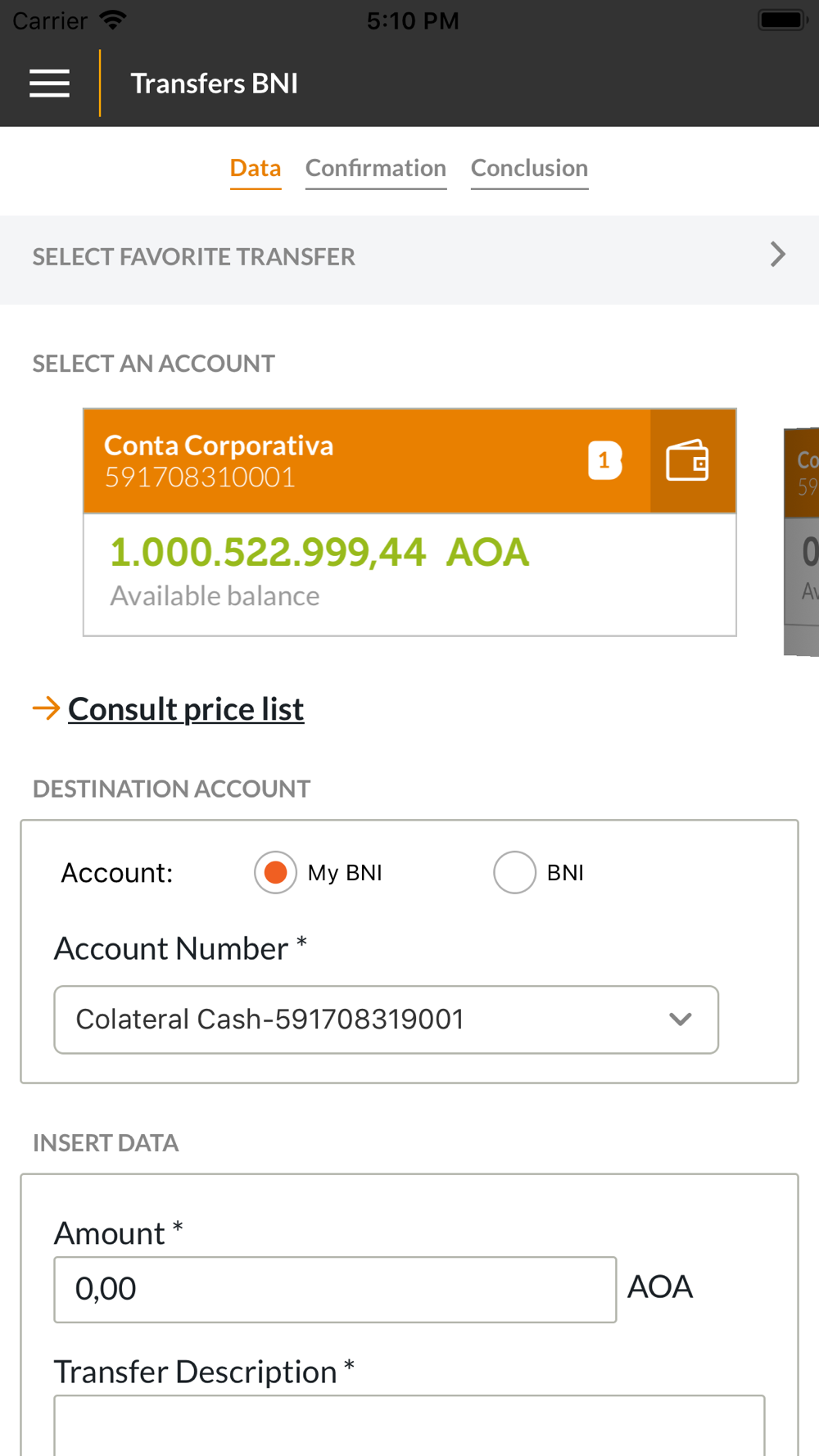Tap the partially visible next account card
This screenshot has width=819, height=1456.
point(803,541)
